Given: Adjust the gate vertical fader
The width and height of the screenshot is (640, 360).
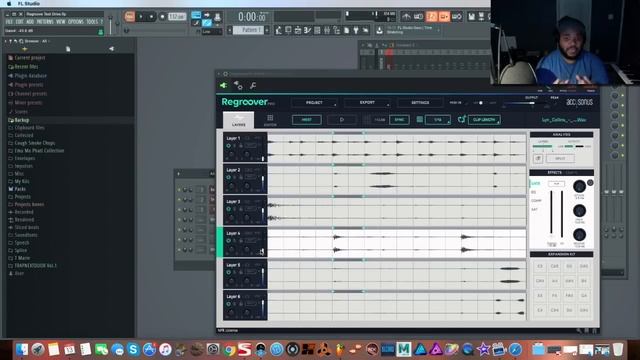Looking at the screenshot, I should click(551, 213).
